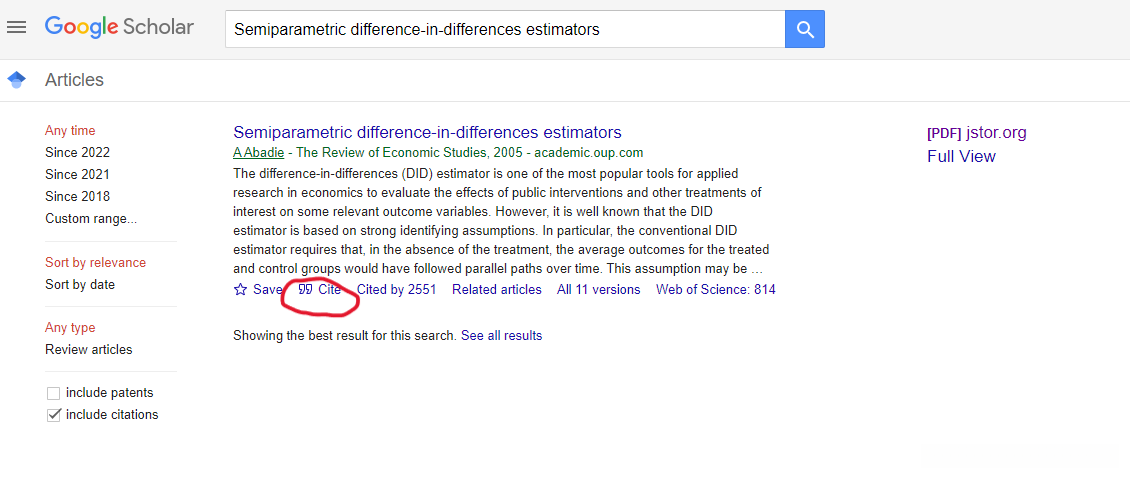This screenshot has height=477, width=1130.
Task: Sort results by date
Action: point(80,285)
